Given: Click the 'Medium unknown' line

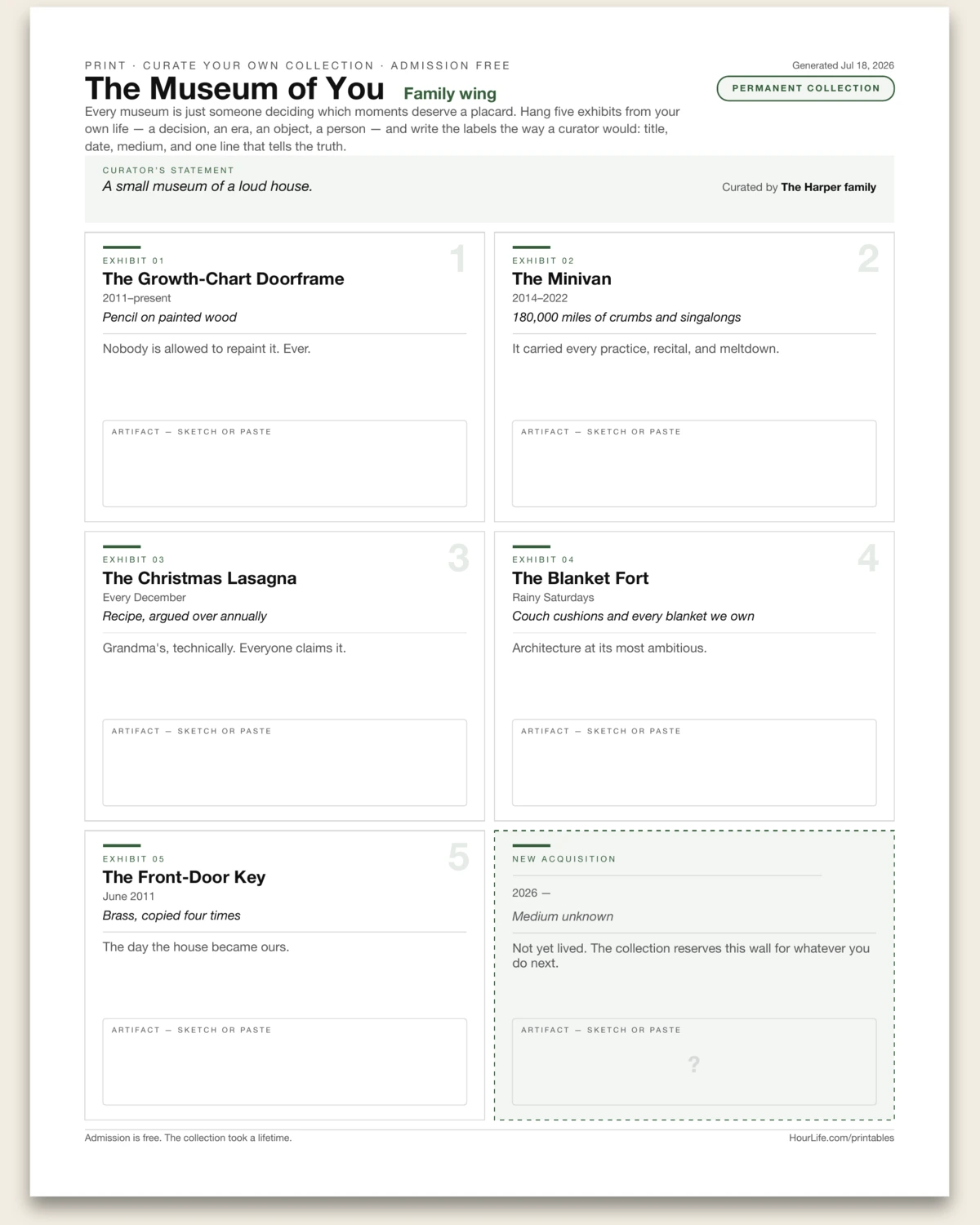Looking at the screenshot, I should (563, 916).
